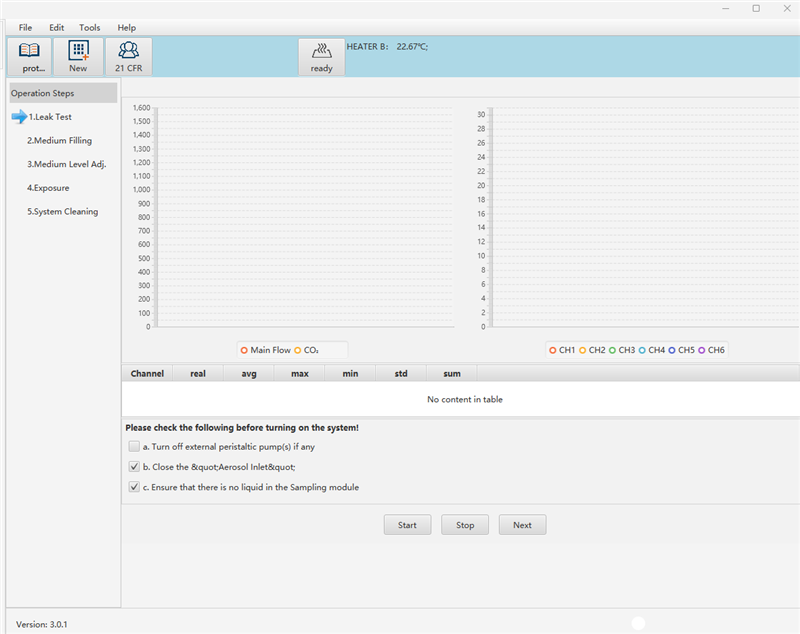Toggle the CH1 legend circle
Viewport: 800px width, 634px height.
click(553, 350)
